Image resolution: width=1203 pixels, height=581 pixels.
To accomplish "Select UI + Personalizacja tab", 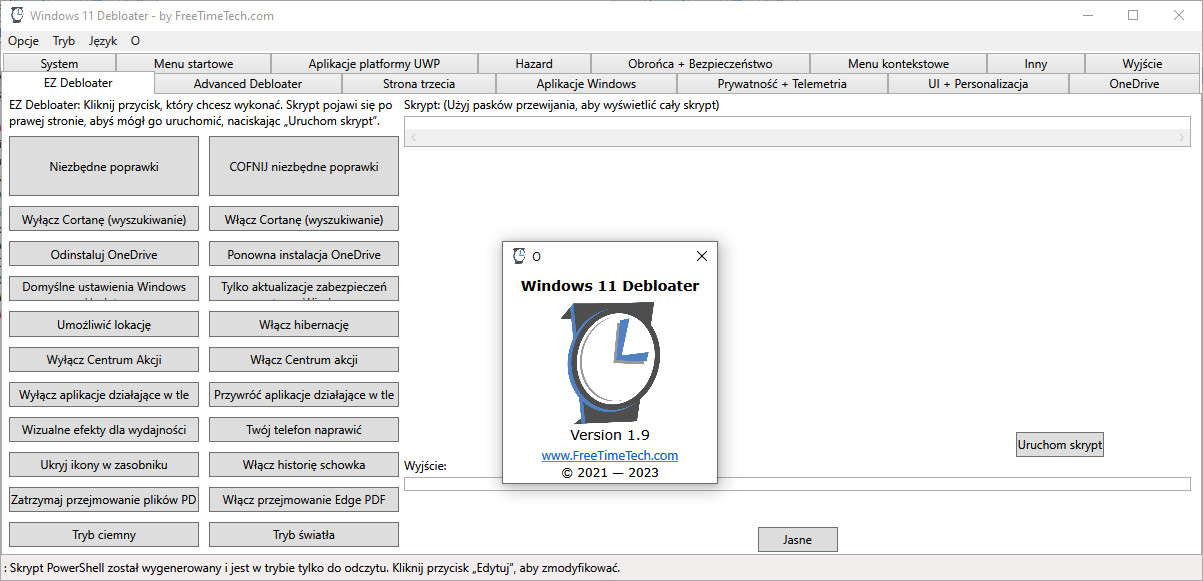I will (x=978, y=84).
